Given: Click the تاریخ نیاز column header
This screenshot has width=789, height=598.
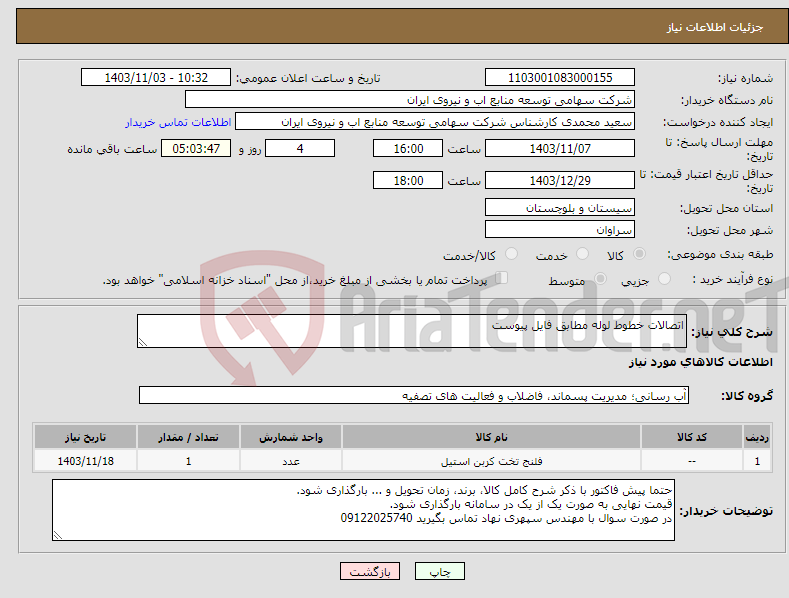Looking at the screenshot, I should pos(86,437).
